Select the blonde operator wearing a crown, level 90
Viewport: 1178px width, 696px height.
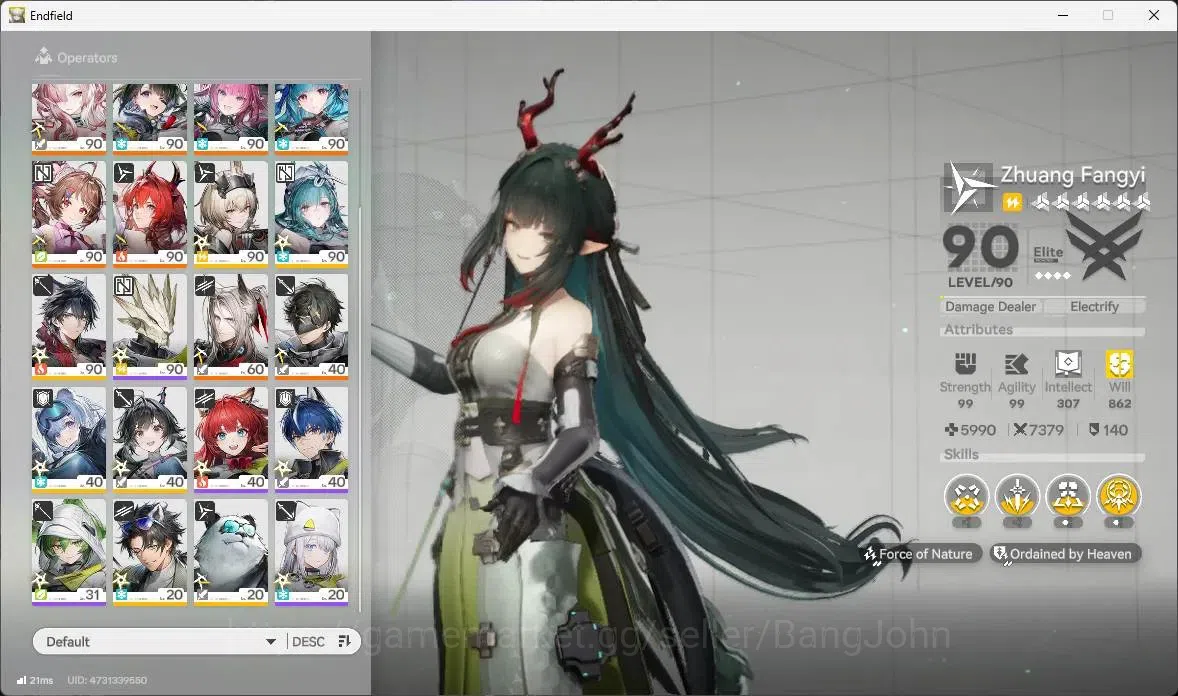click(231, 213)
